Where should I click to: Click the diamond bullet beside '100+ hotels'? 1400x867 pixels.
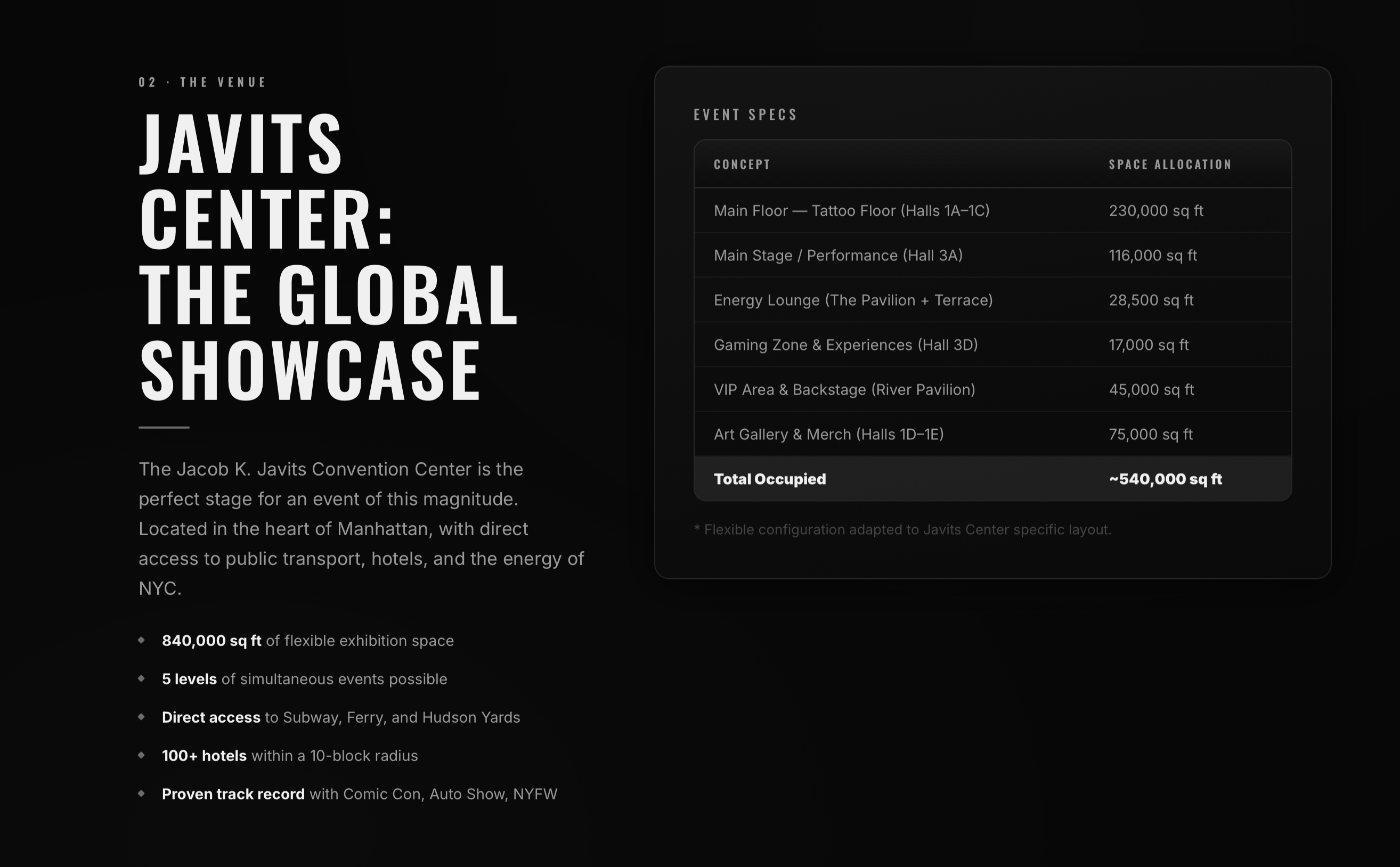142,755
